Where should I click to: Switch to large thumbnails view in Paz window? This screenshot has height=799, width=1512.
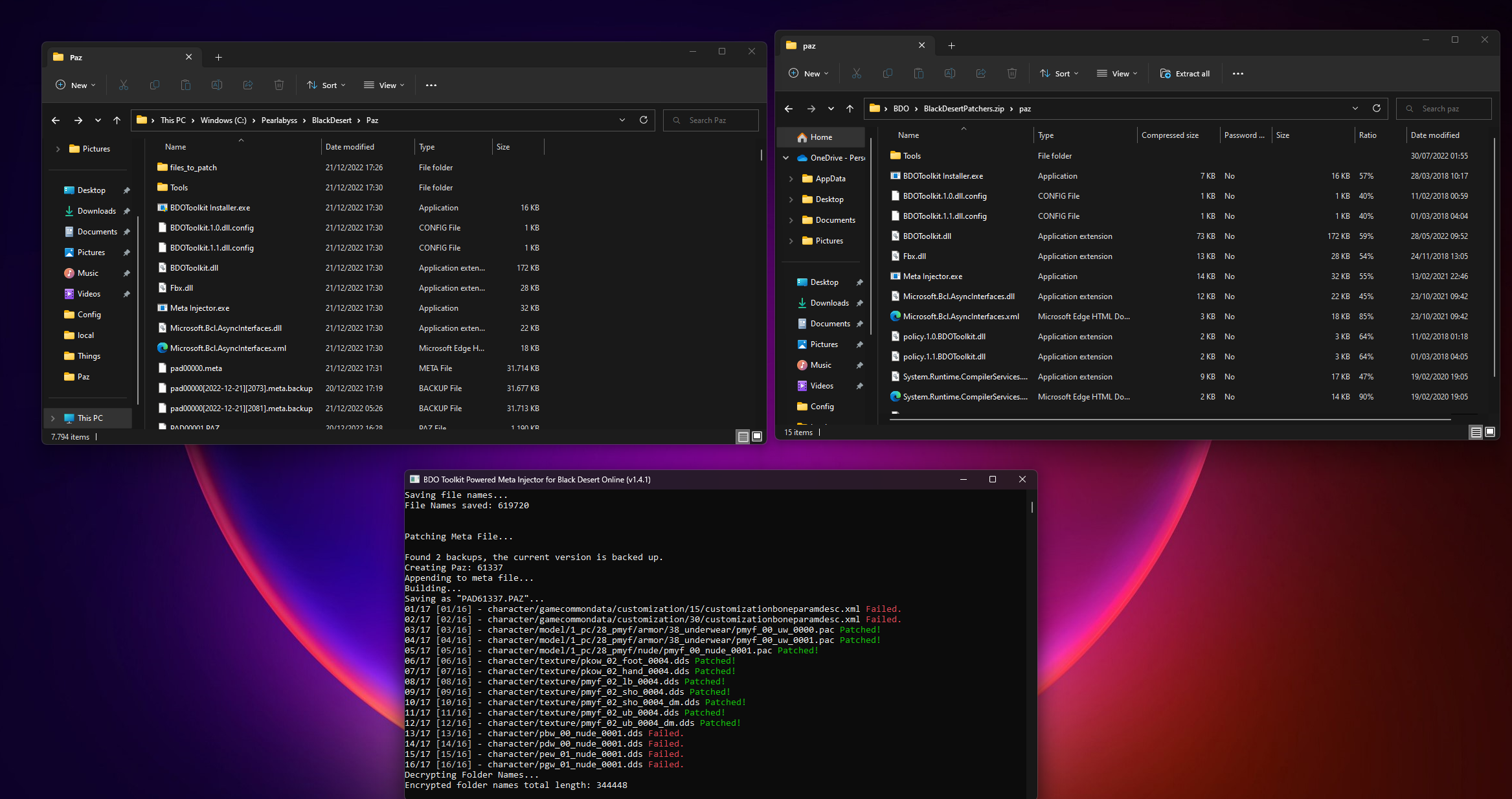pyautogui.click(x=756, y=436)
